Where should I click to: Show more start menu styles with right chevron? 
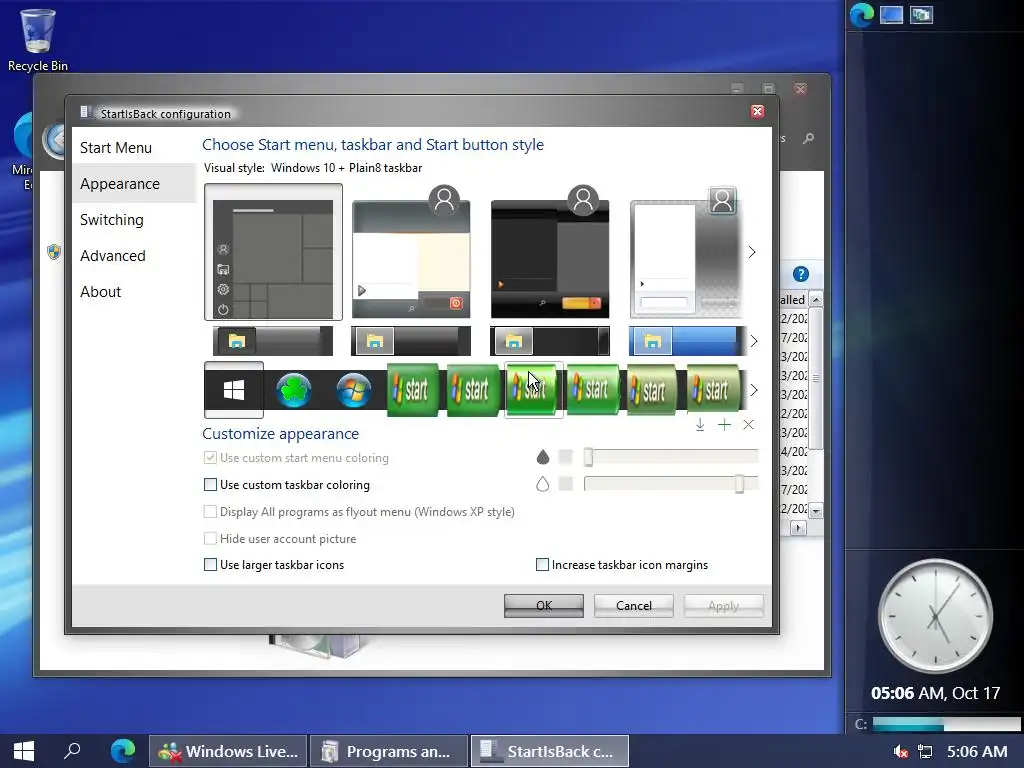pyautogui.click(x=752, y=252)
